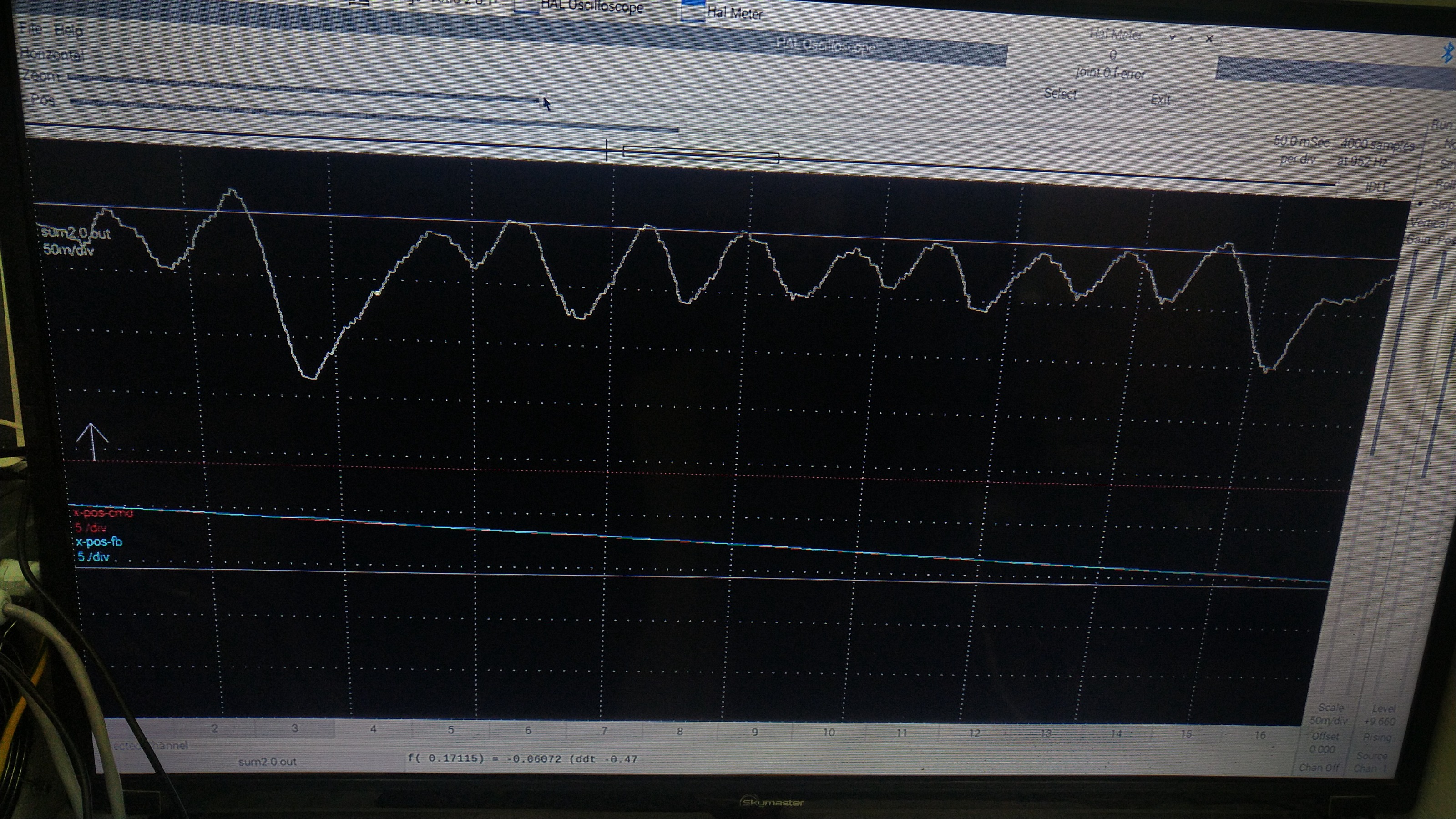Image resolution: width=1456 pixels, height=819 pixels.
Task: Open the Hal Meter title bar dropdown arrow
Action: coord(1172,37)
